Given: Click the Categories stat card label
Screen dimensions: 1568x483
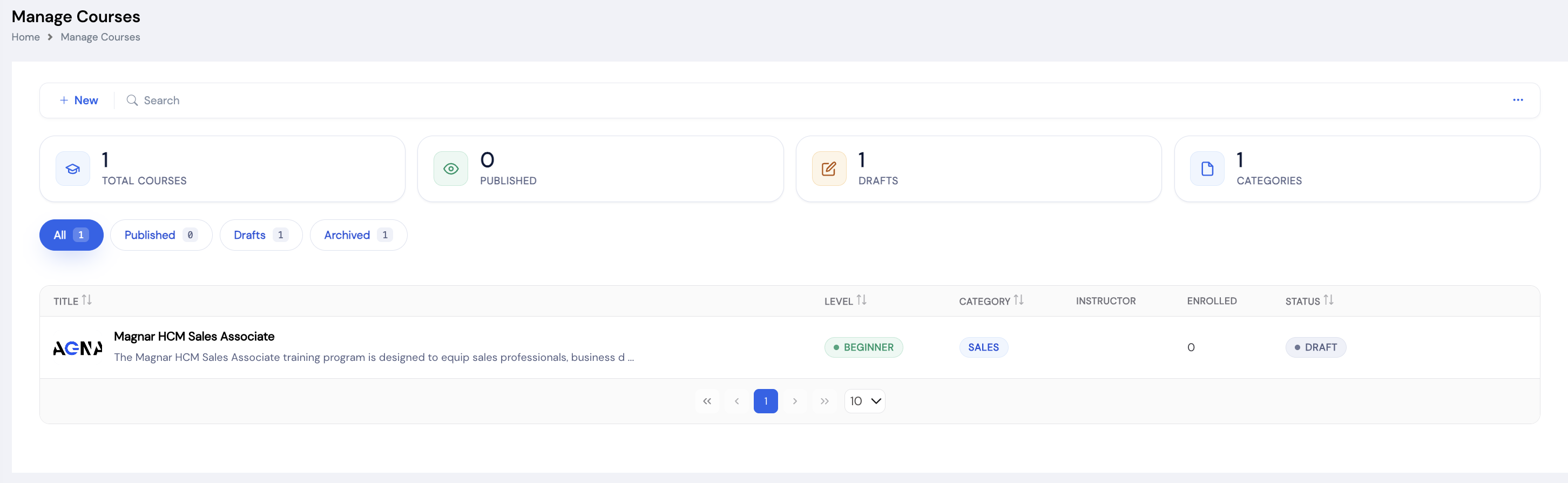Looking at the screenshot, I should [1268, 181].
